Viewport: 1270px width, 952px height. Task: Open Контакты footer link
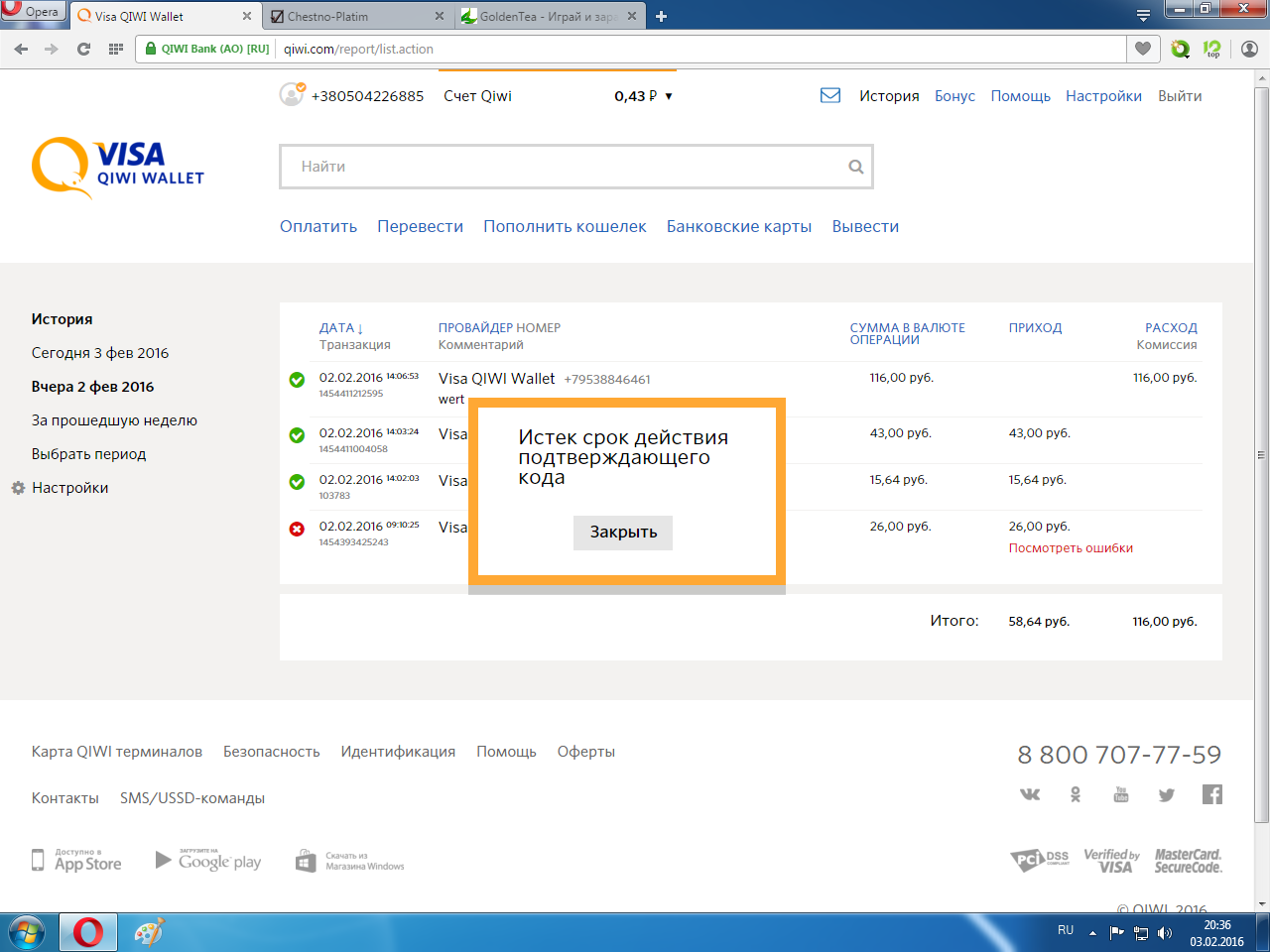coord(64,798)
